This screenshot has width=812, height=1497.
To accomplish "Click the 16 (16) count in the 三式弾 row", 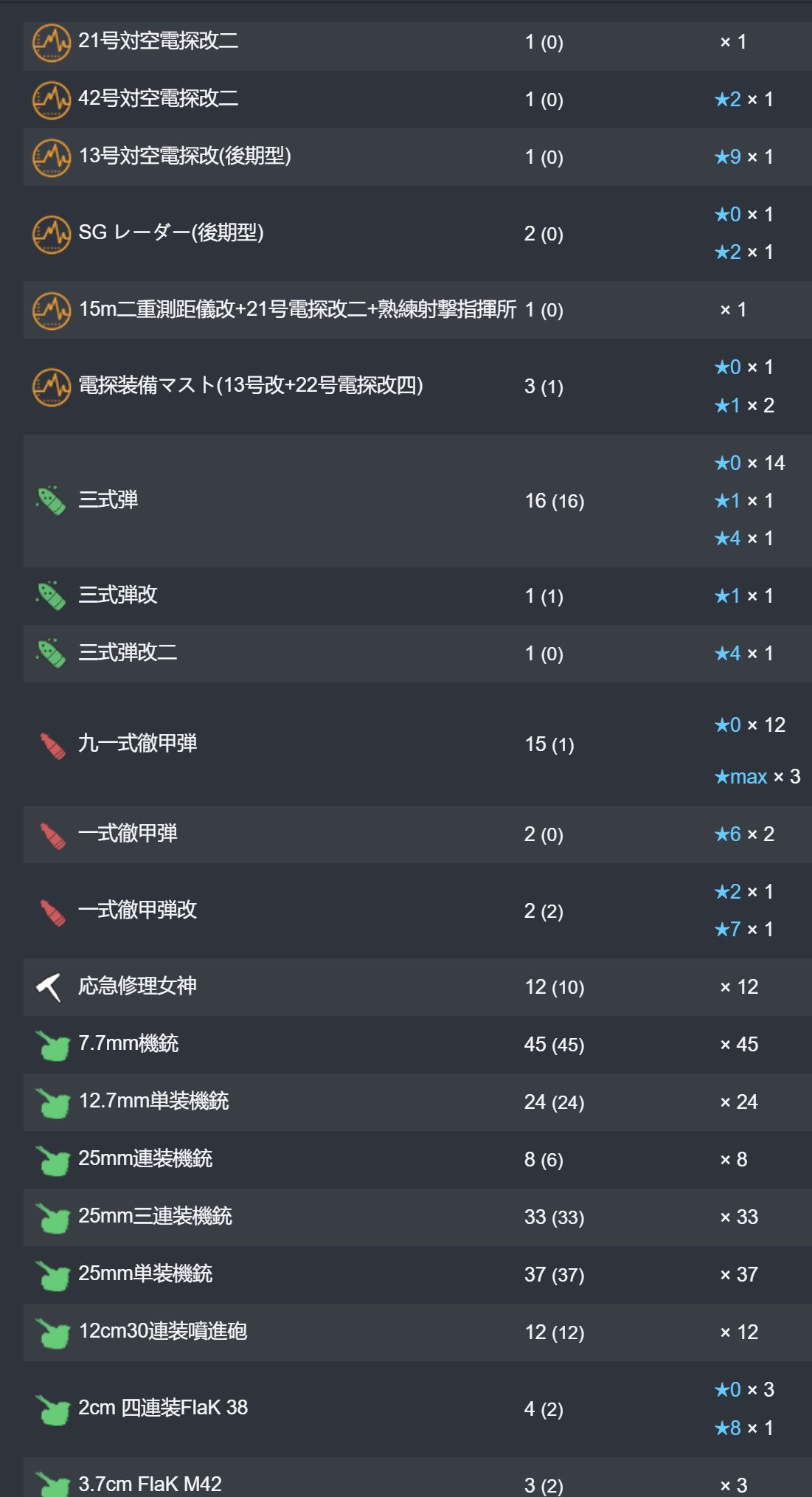I will point(554,502).
